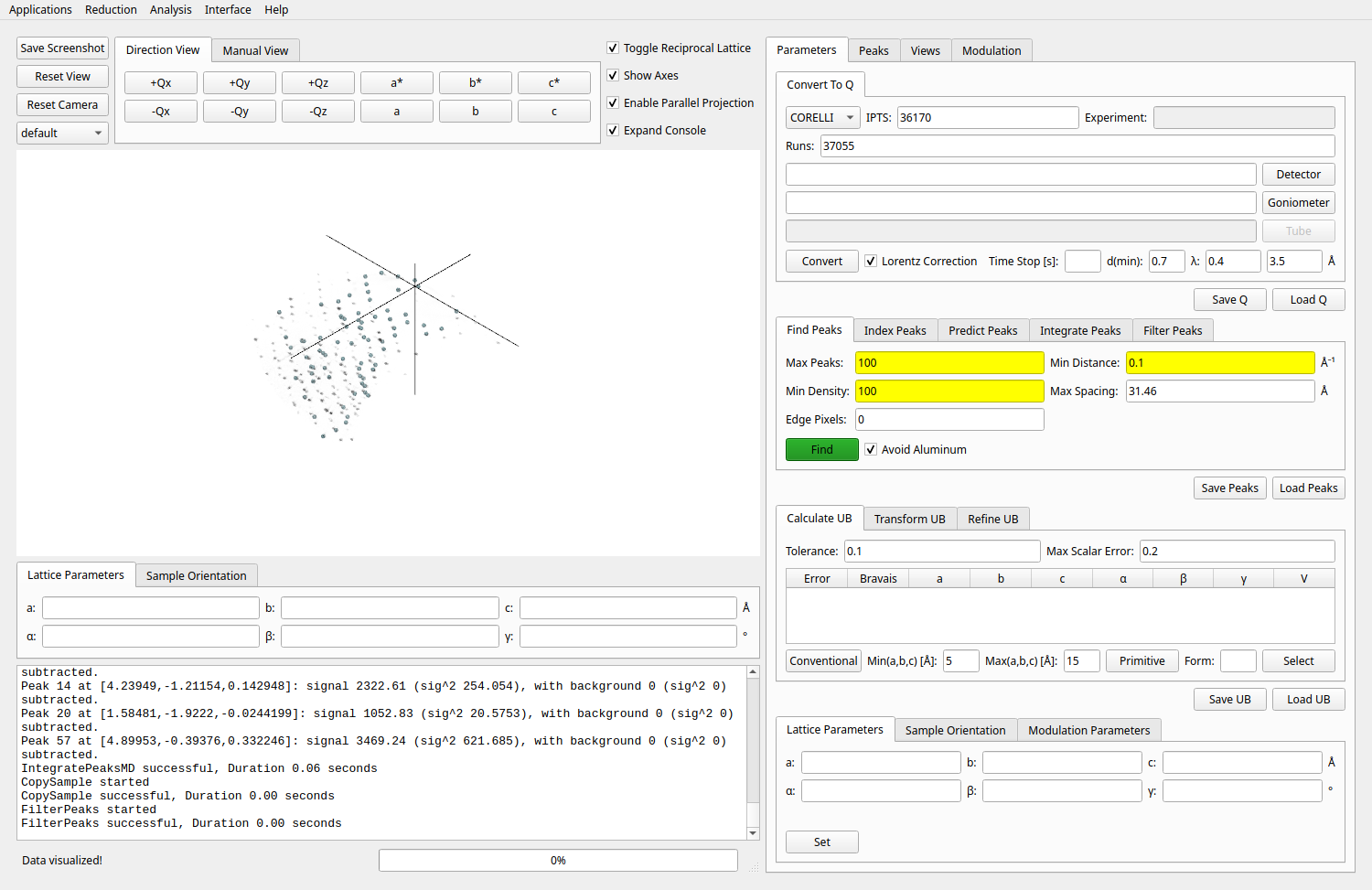Click the 0% progress bar
Image resolution: width=1372 pixels, height=890 pixels.
pyautogui.click(x=558, y=860)
